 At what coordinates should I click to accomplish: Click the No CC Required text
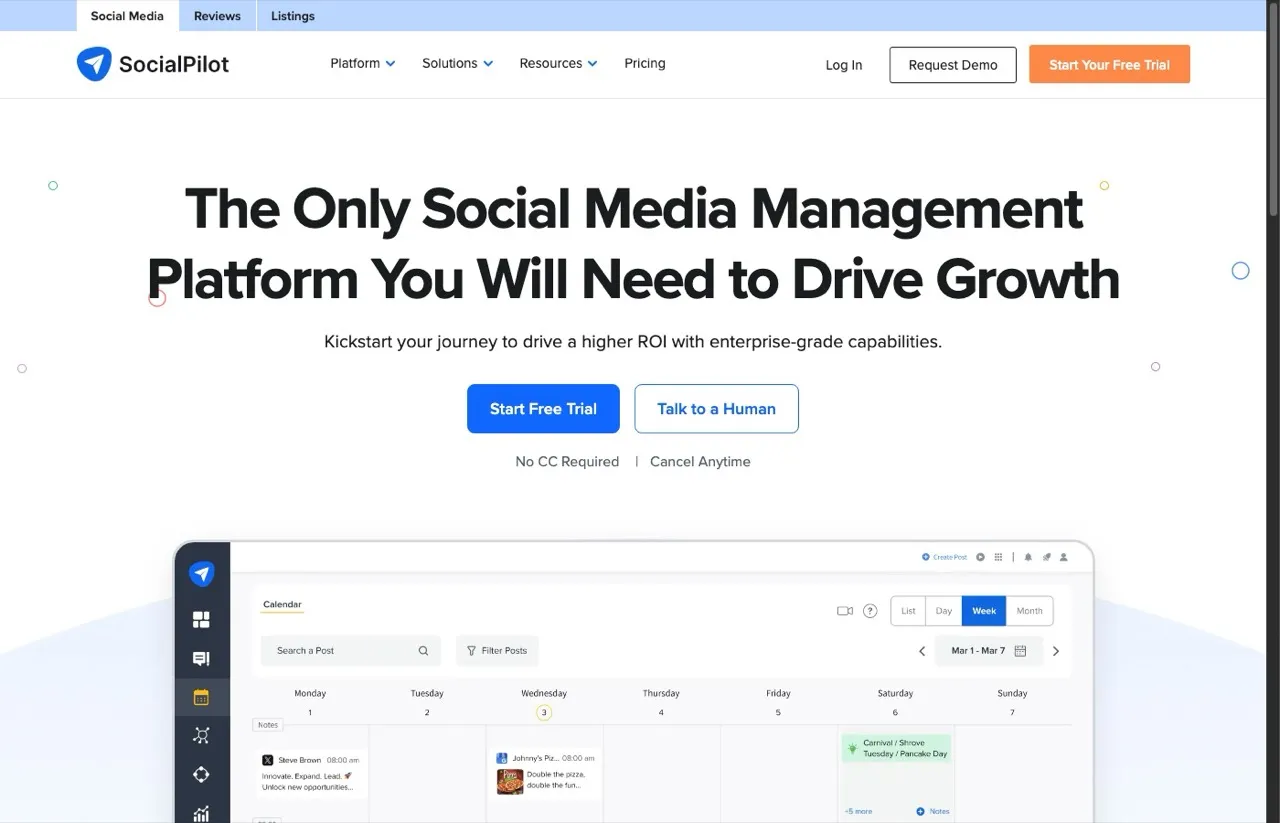tap(567, 462)
